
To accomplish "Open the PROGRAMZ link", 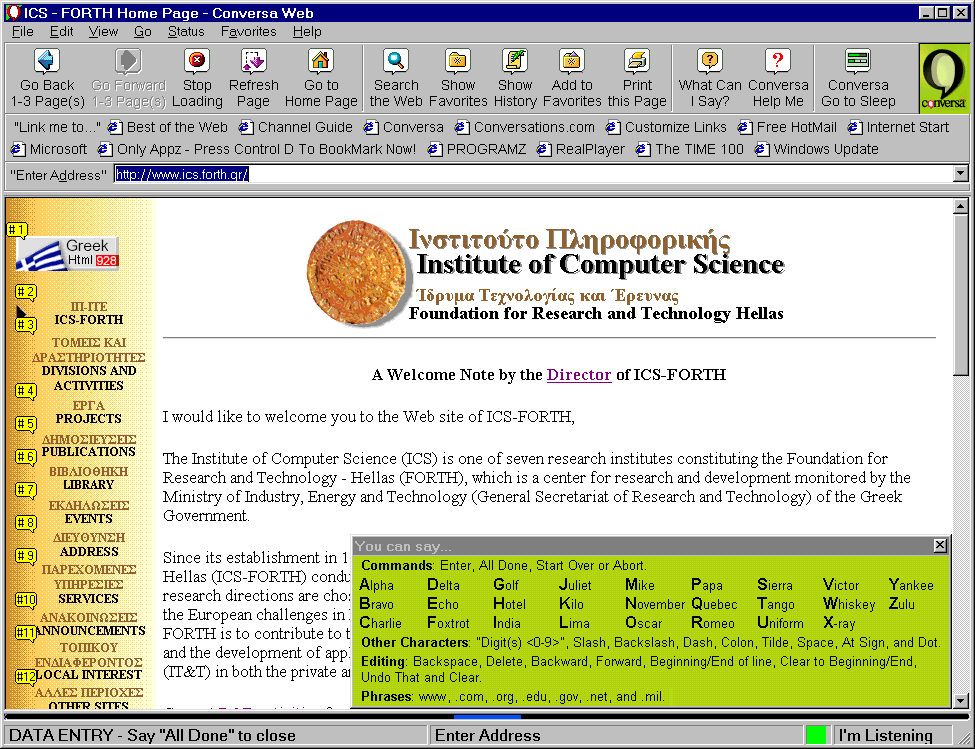I will 477,149.
